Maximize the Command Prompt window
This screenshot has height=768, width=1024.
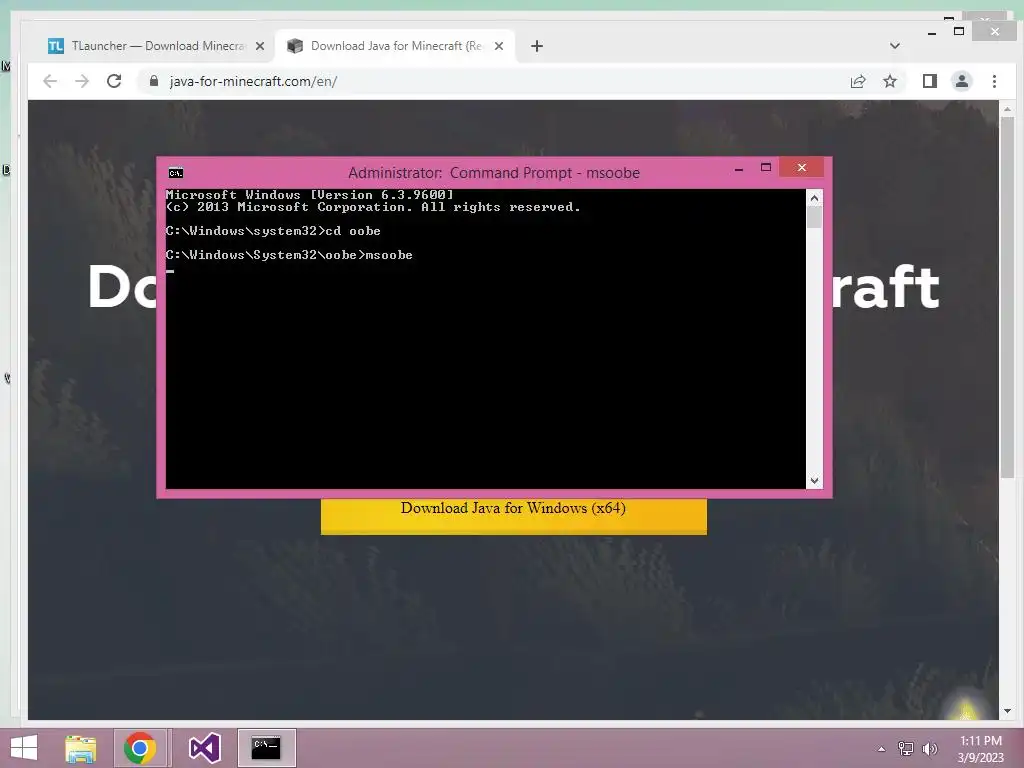(766, 168)
